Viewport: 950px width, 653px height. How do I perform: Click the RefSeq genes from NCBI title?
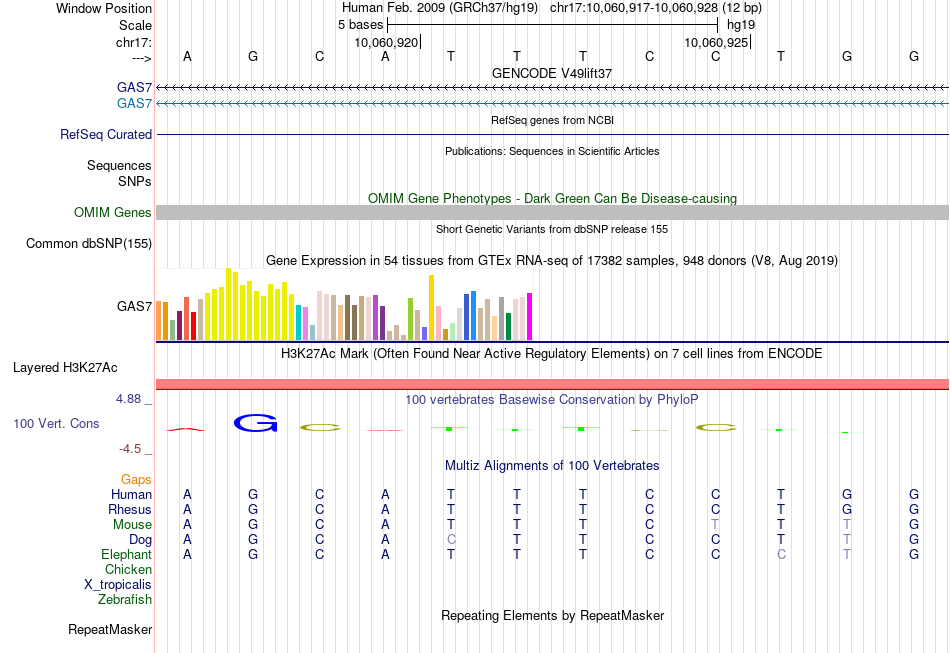(553, 120)
